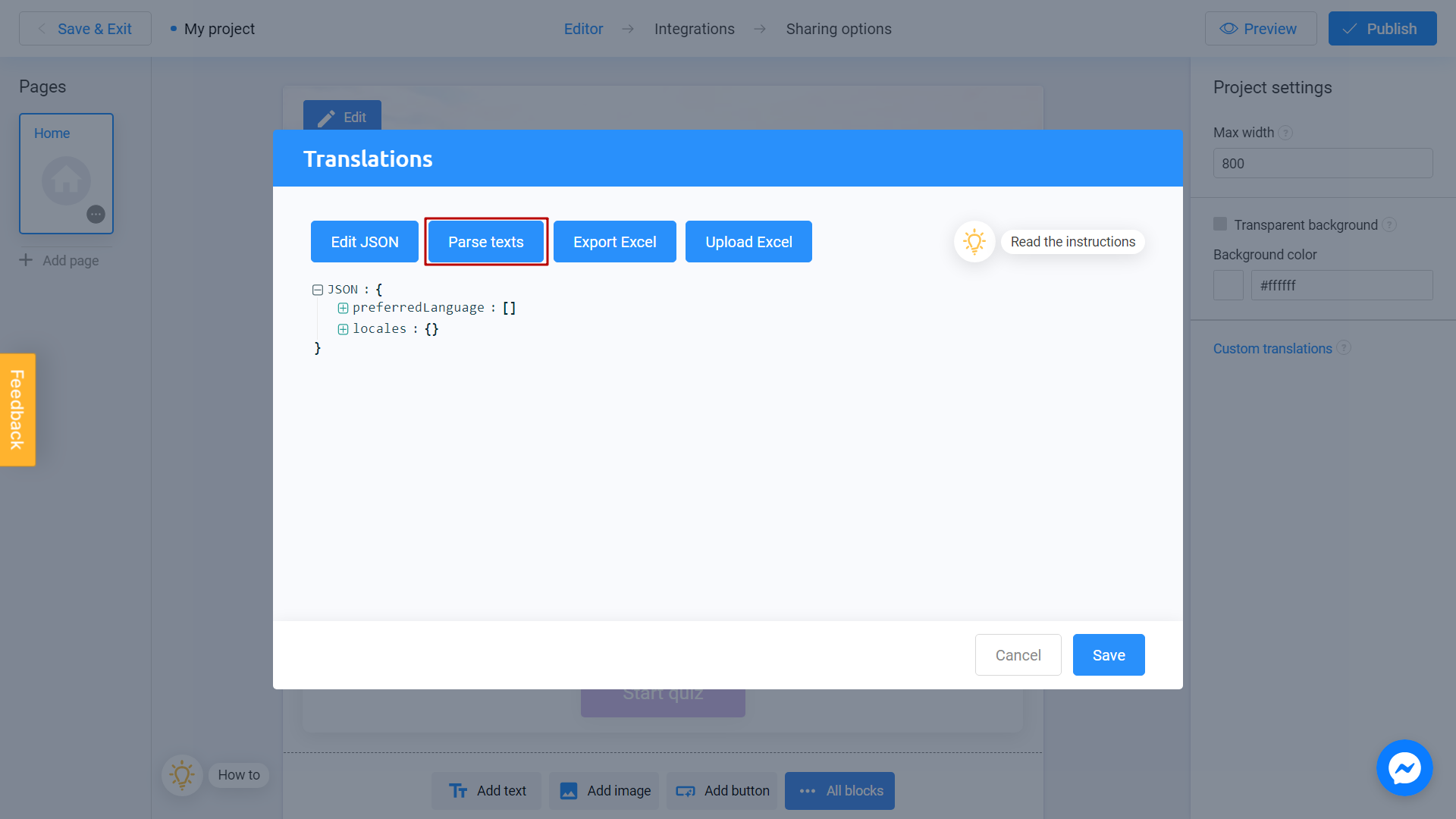Click the Max width input field
Image resolution: width=1456 pixels, height=819 pixels.
pyautogui.click(x=1323, y=163)
